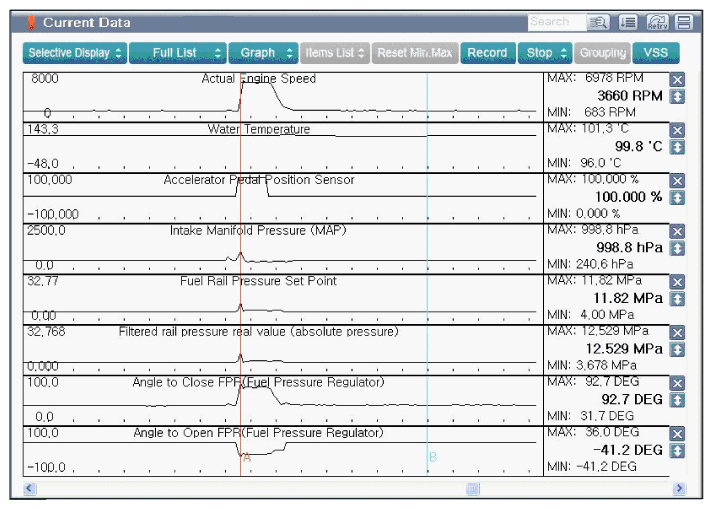Click the horizontal scrollbar thumb
Screen dimensions: 713x509
point(473,489)
